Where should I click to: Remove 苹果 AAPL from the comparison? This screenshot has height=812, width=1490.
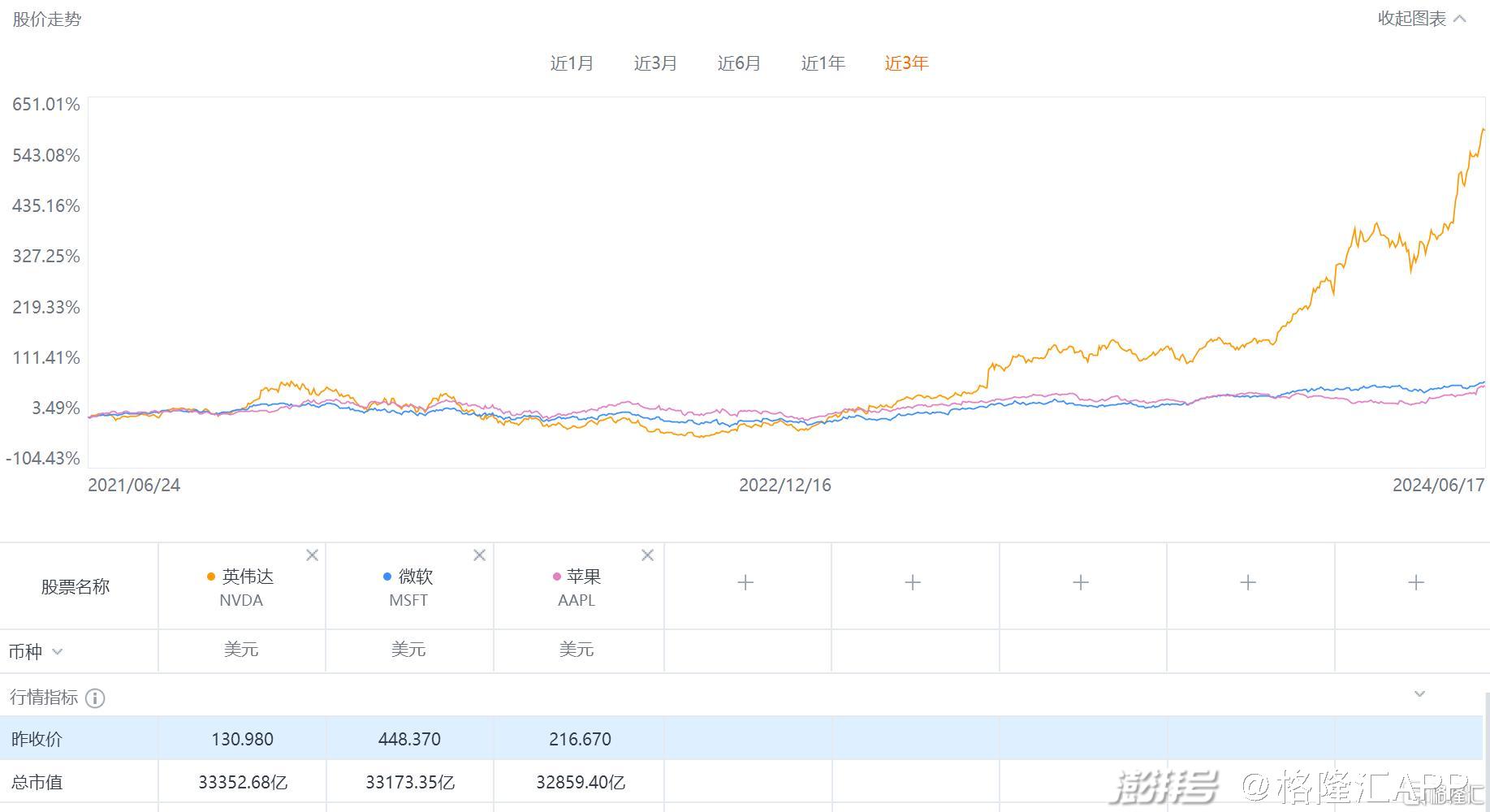pos(647,555)
